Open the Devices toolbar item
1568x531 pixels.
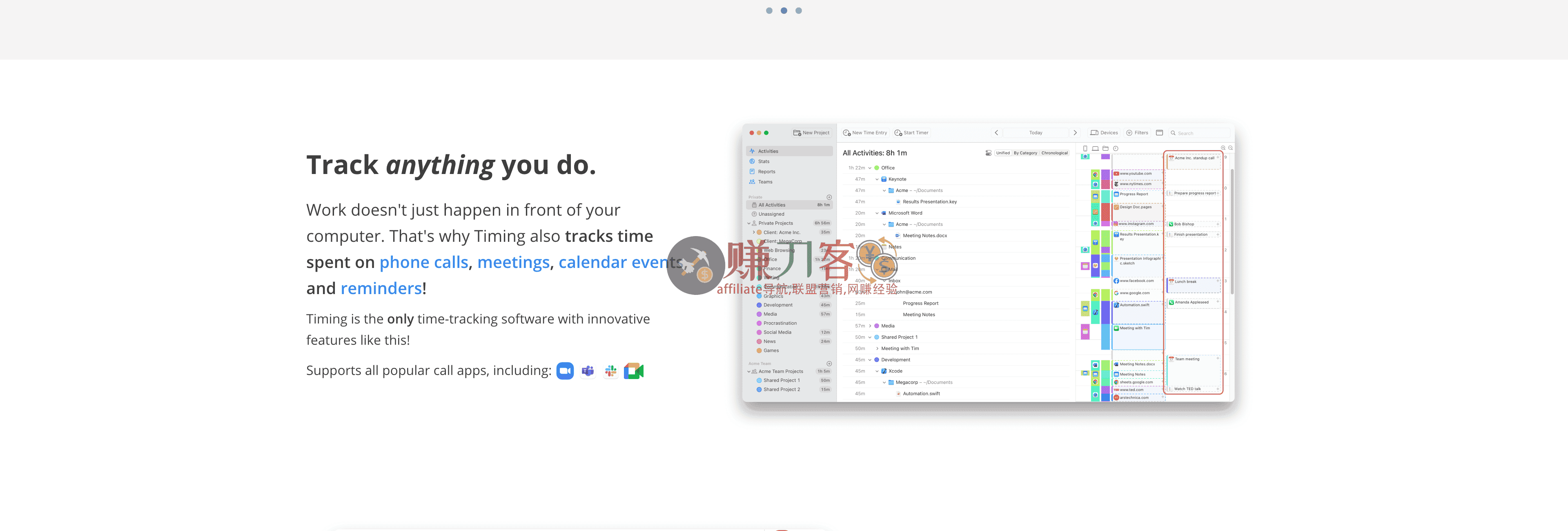click(x=1104, y=133)
